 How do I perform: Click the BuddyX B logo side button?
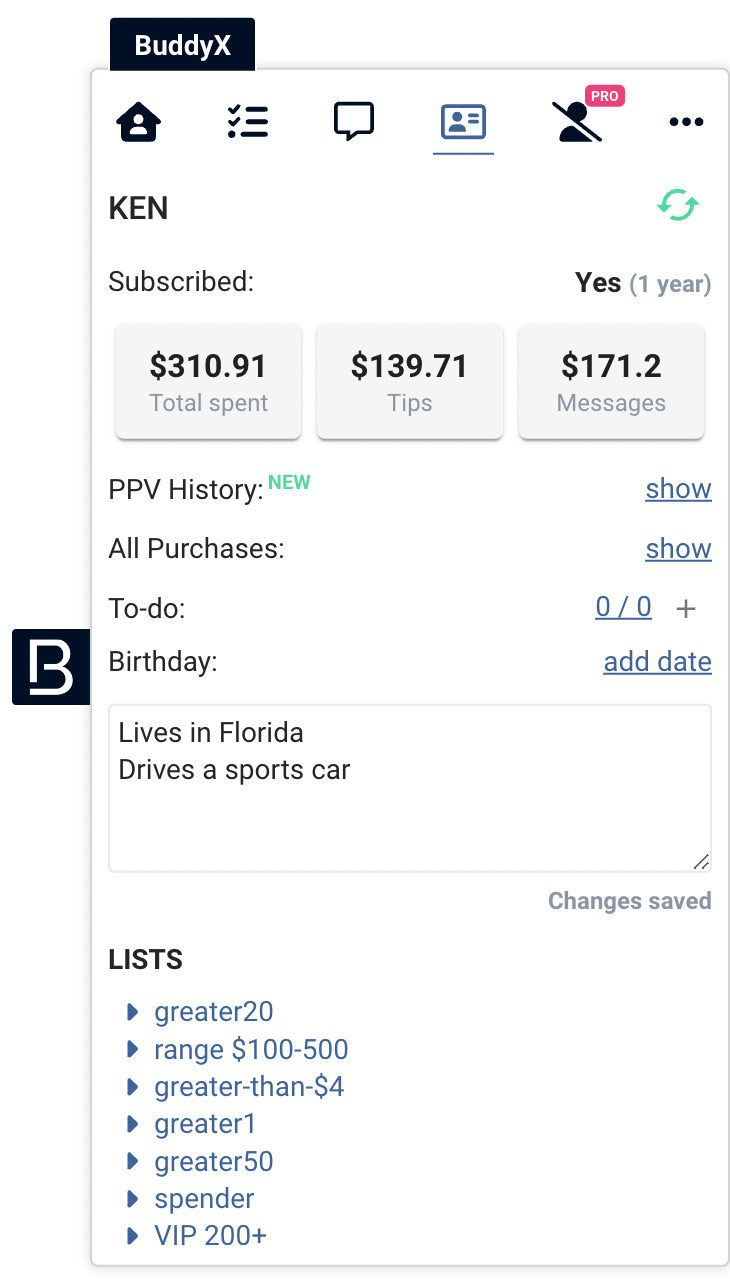[51, 667]
